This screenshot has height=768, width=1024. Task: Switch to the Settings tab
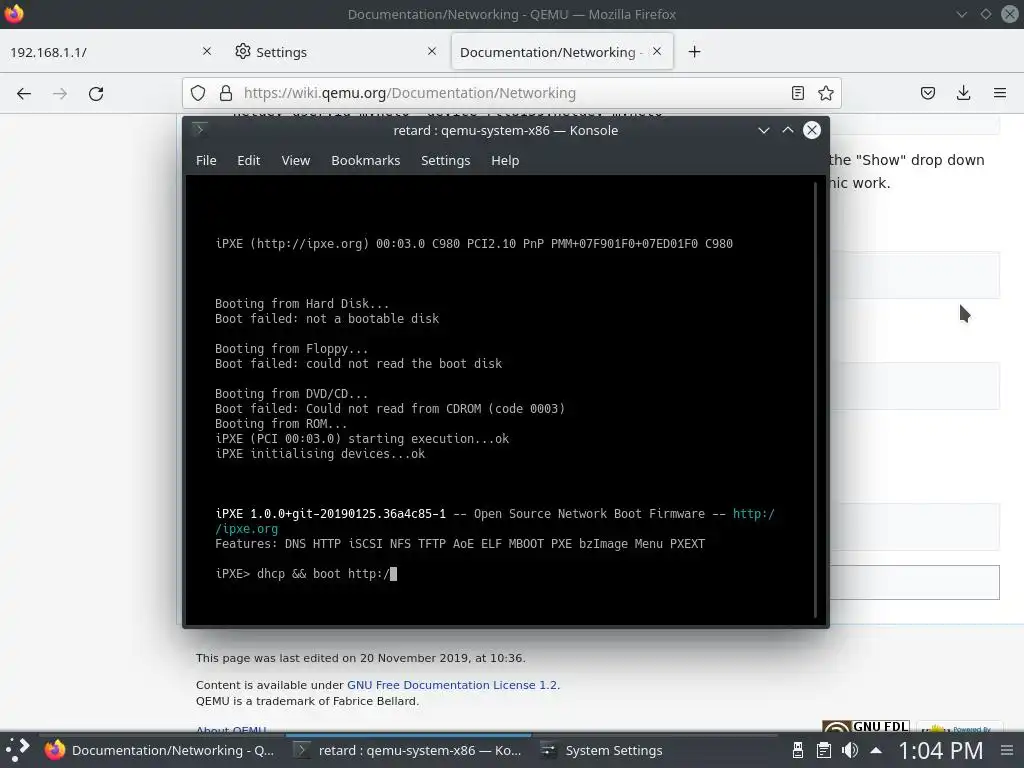tap(334, 52)
